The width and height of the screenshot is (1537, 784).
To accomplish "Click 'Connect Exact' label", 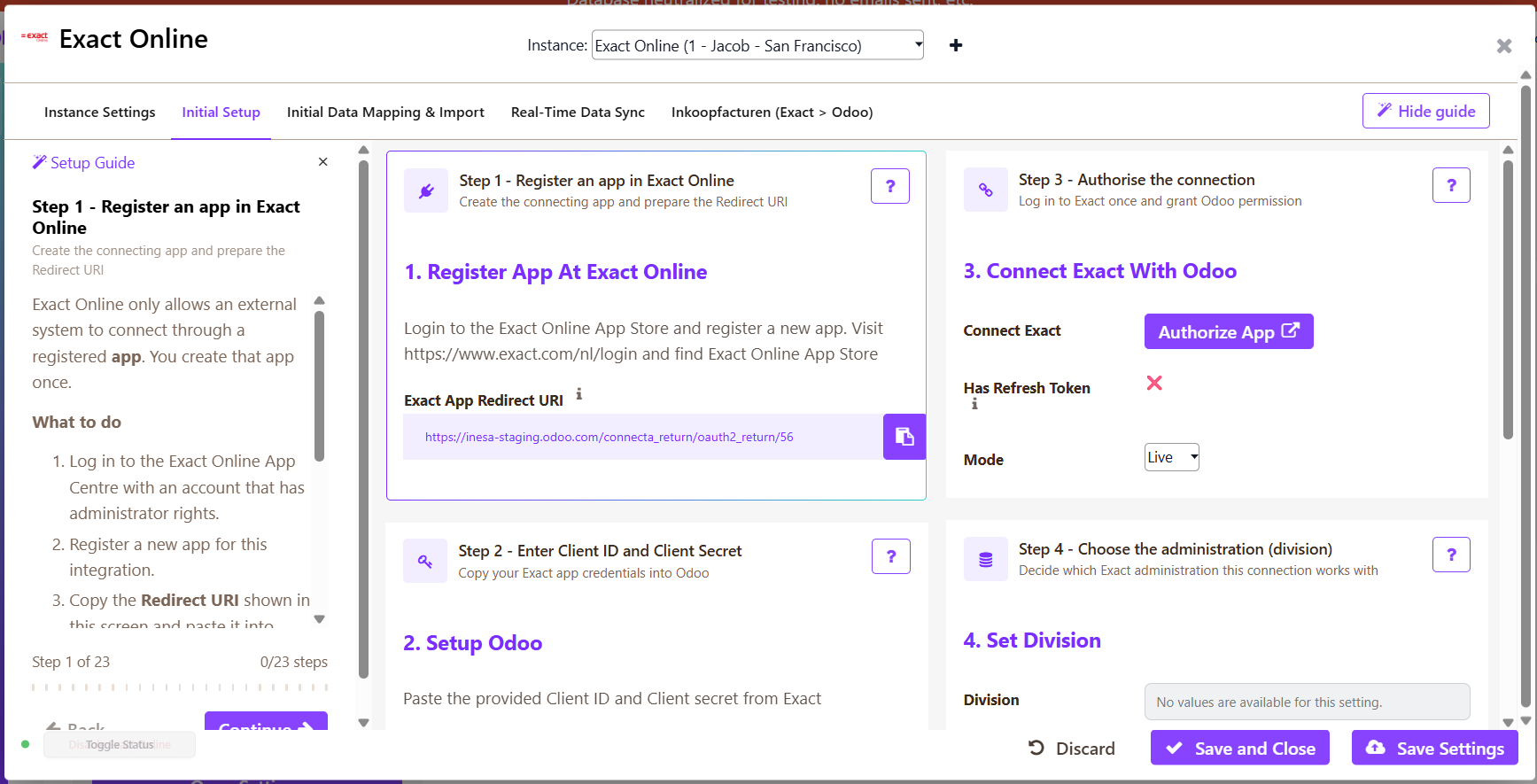I will (x=1012, y=330).
